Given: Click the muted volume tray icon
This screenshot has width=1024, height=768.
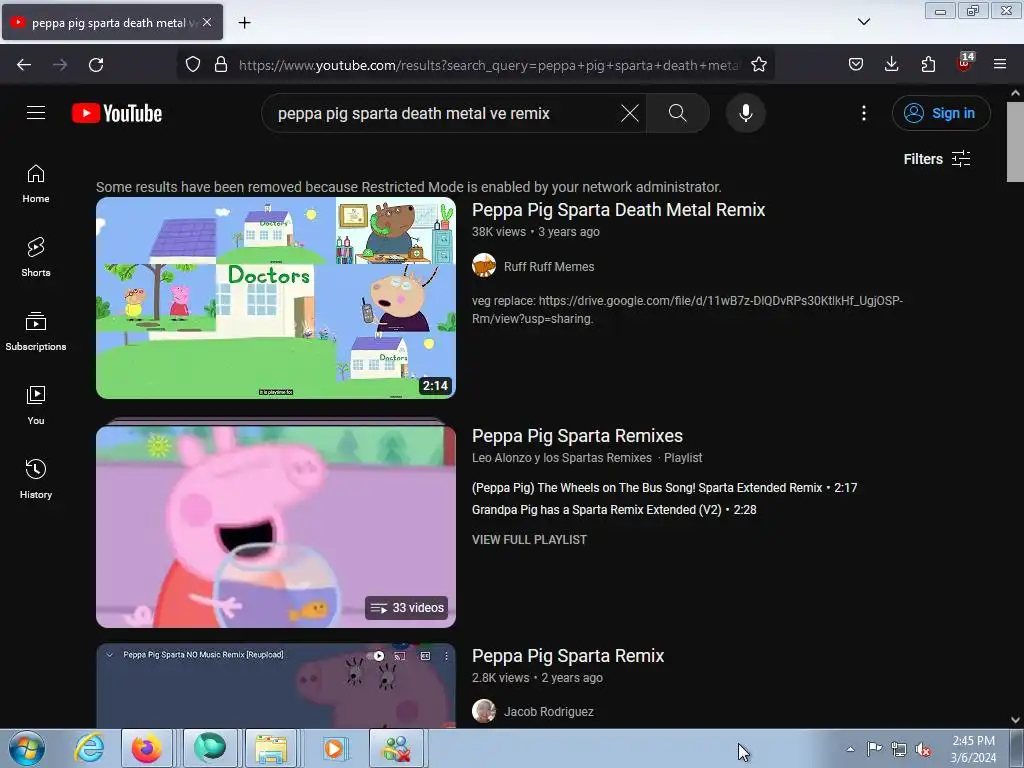Looking at the screenshot, I should [x=923, y=750].
